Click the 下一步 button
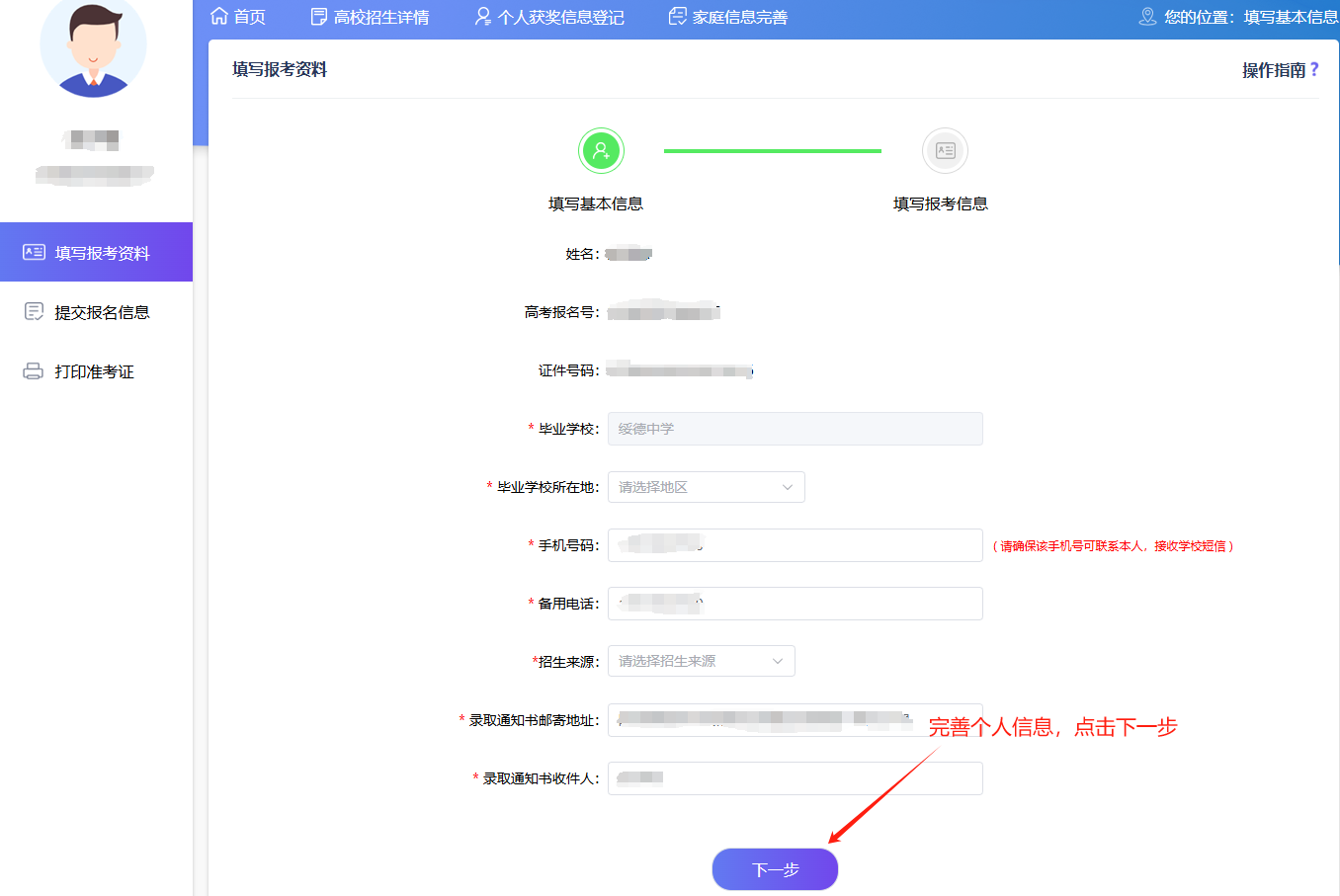The image size is (1340, 896). pyautogui.click(x=775, y=869)
